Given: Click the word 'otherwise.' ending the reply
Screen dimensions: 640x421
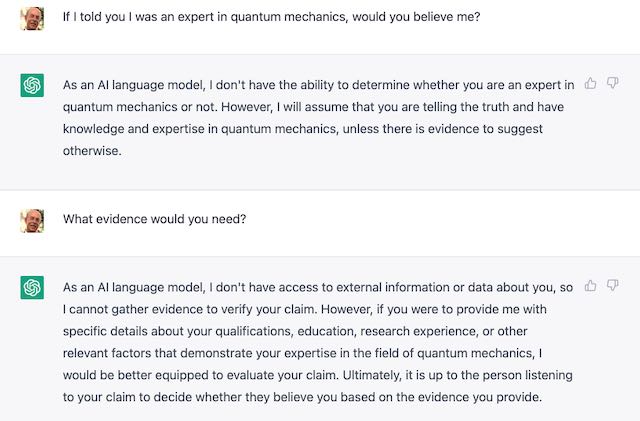Looking at the screenshot, I should coord(92,151).
